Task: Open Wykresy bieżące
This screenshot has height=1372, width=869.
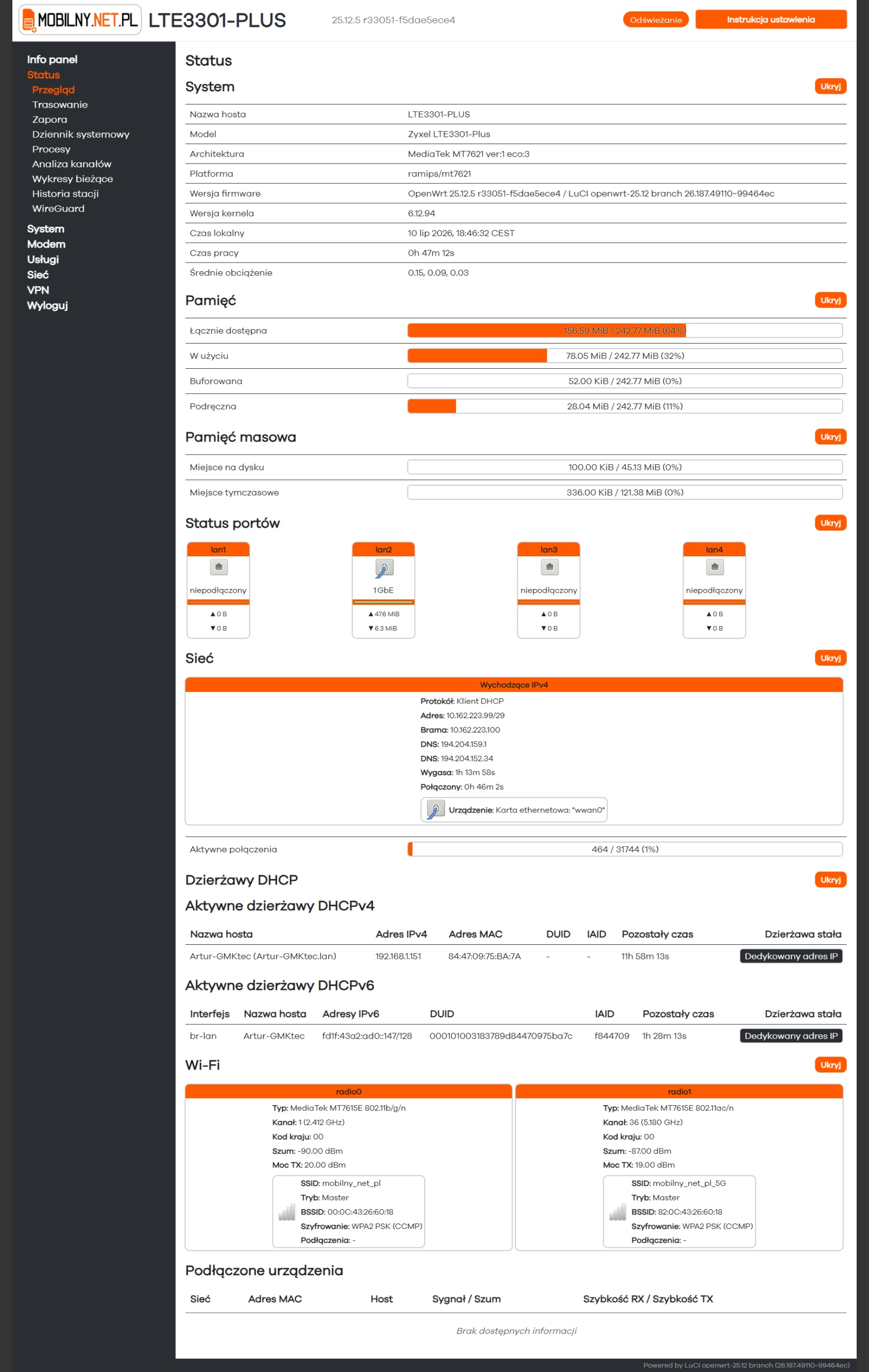Action: tap(72, 178)
